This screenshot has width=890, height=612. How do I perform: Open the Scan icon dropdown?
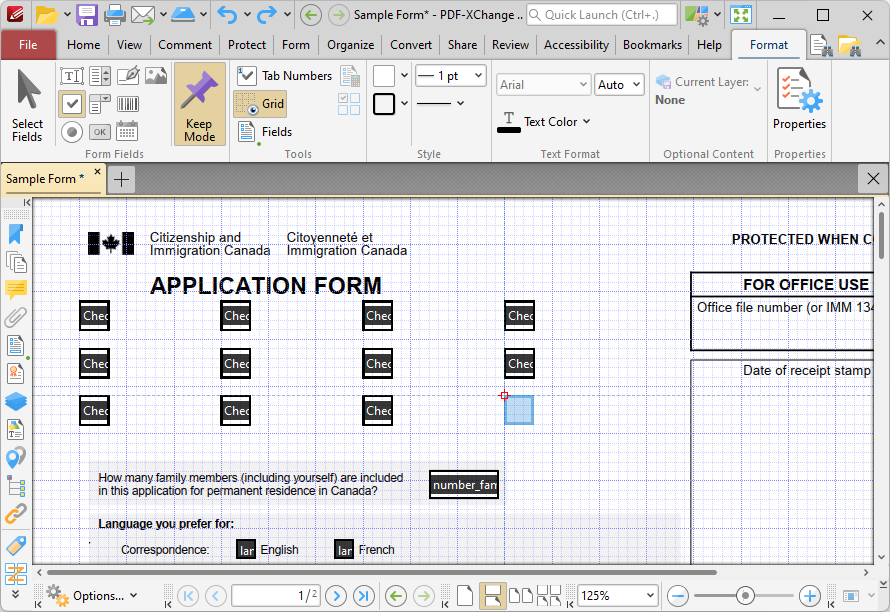pyautogui.click(x=203, y=15)
